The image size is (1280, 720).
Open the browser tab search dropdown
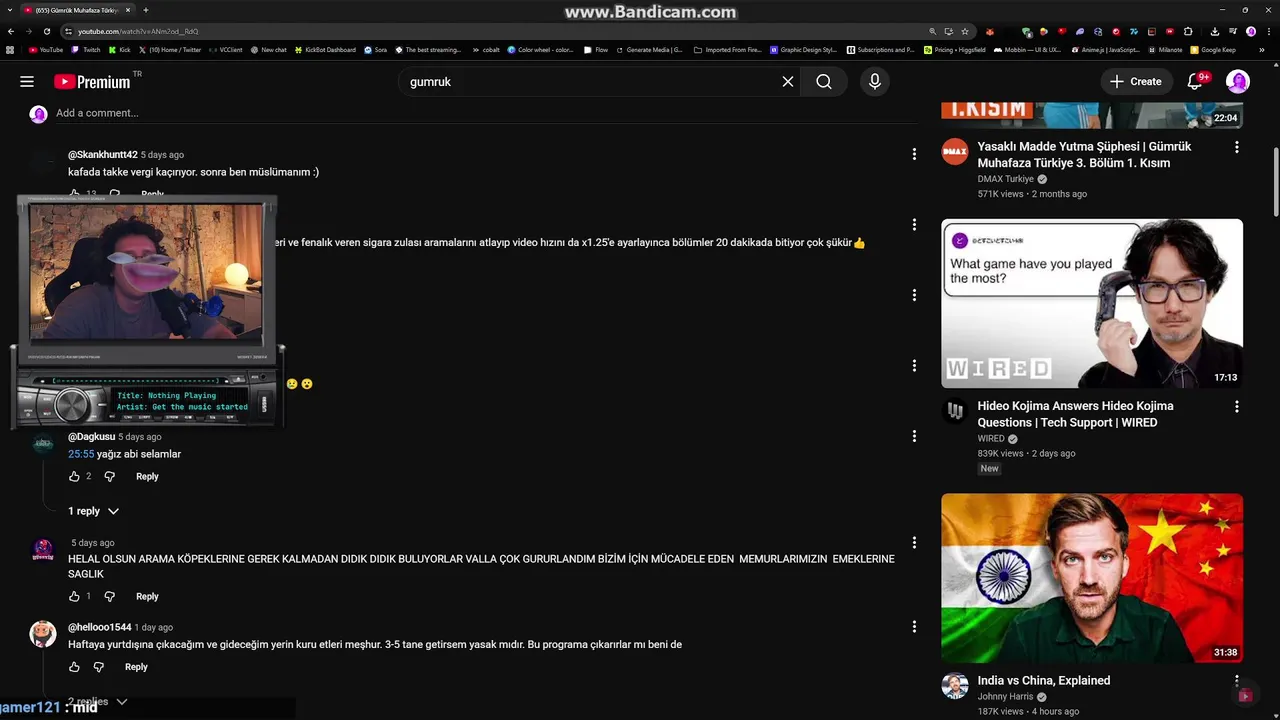(10, 10)
